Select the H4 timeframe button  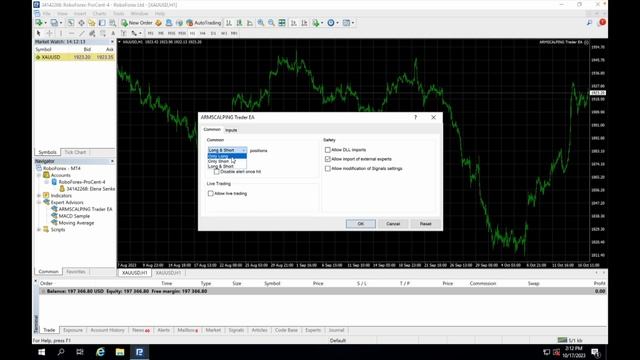tap(203, 33)
